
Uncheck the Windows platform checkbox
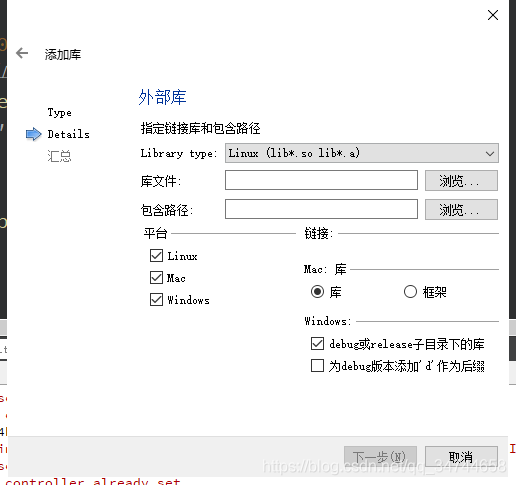[156, 300]
